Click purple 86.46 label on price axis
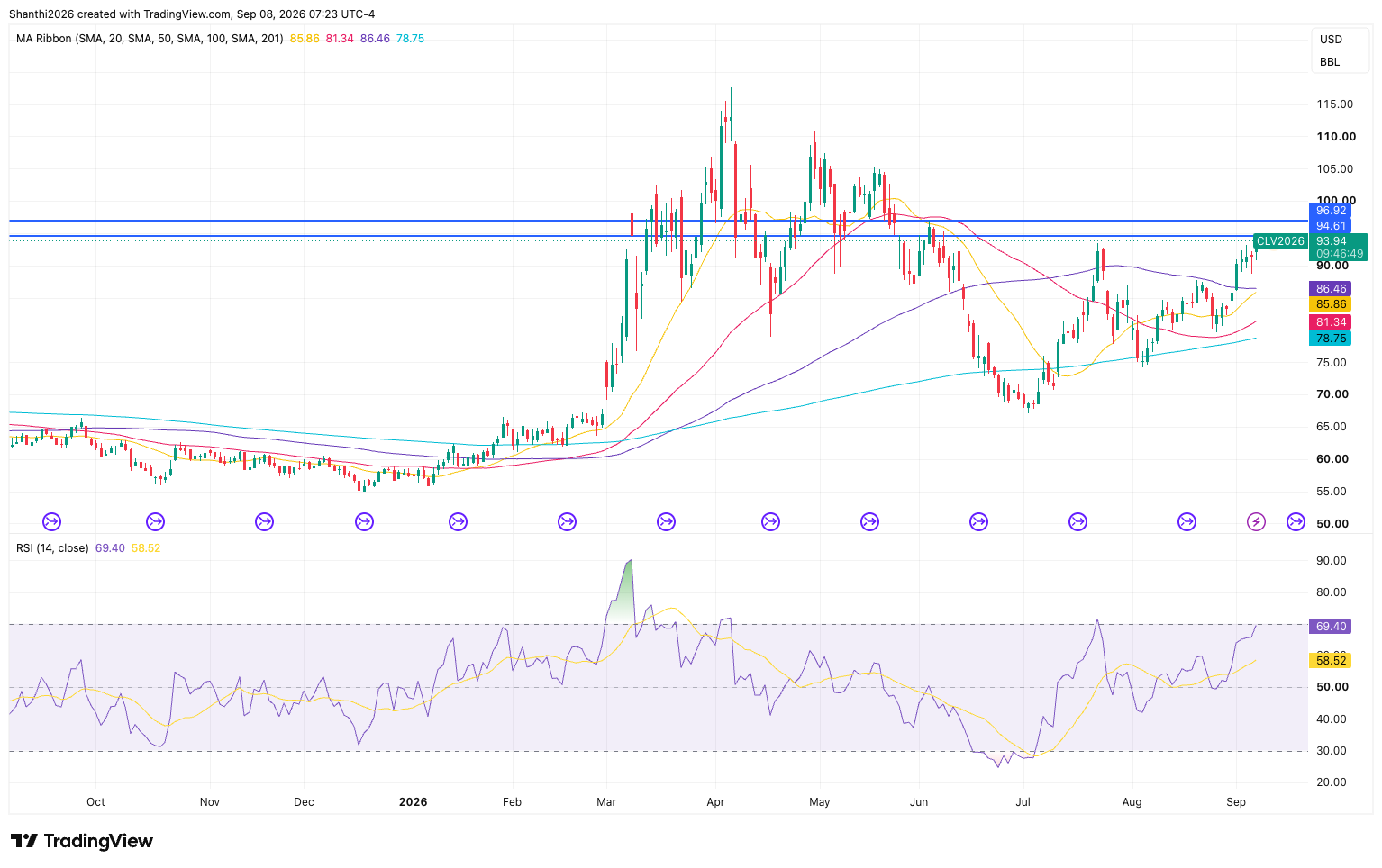Image resolution: width=1382 pixels, height=868 pixels. click(1331, 289)
